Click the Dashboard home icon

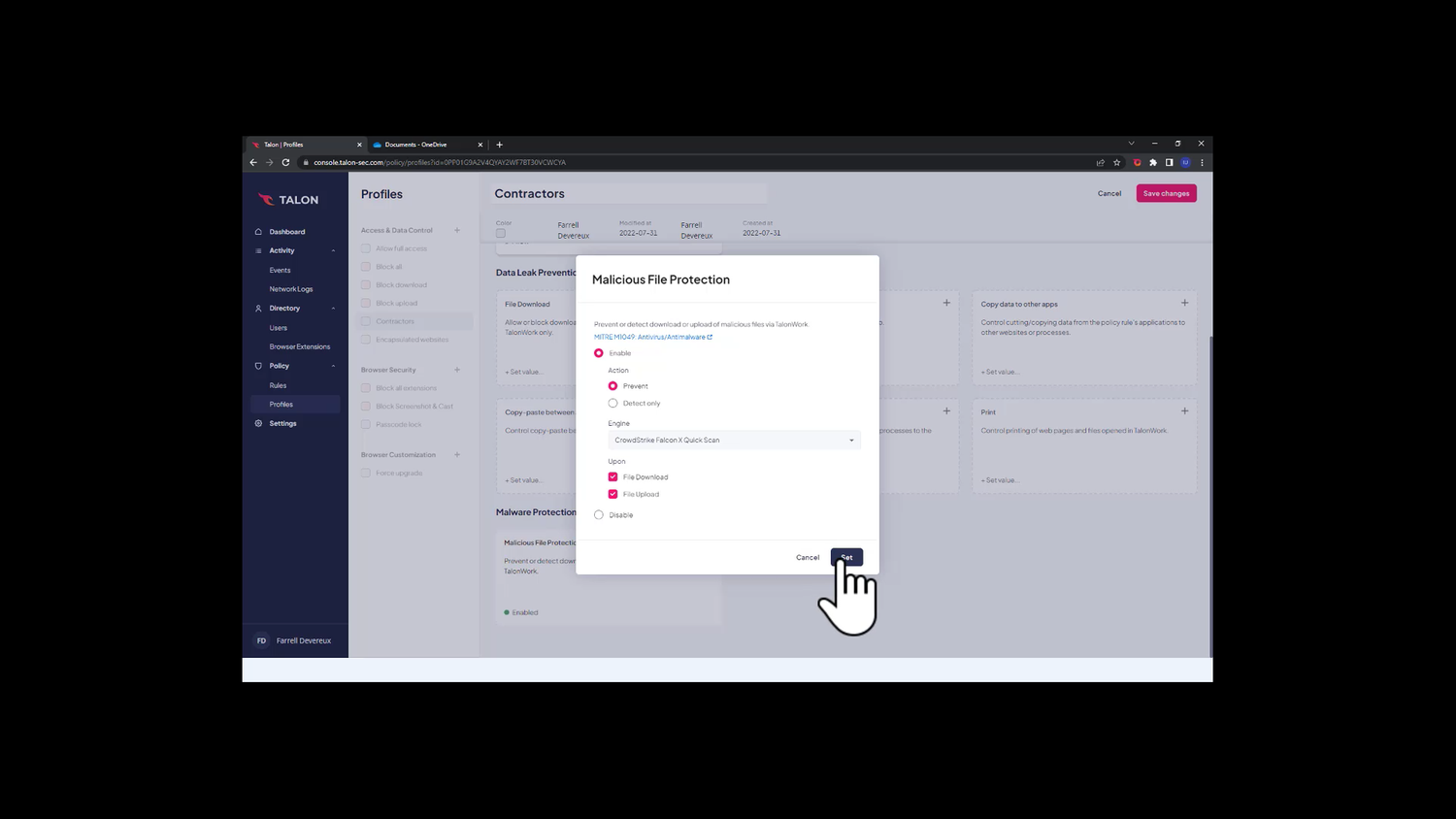pyautogui.click(x=258, y=232)
